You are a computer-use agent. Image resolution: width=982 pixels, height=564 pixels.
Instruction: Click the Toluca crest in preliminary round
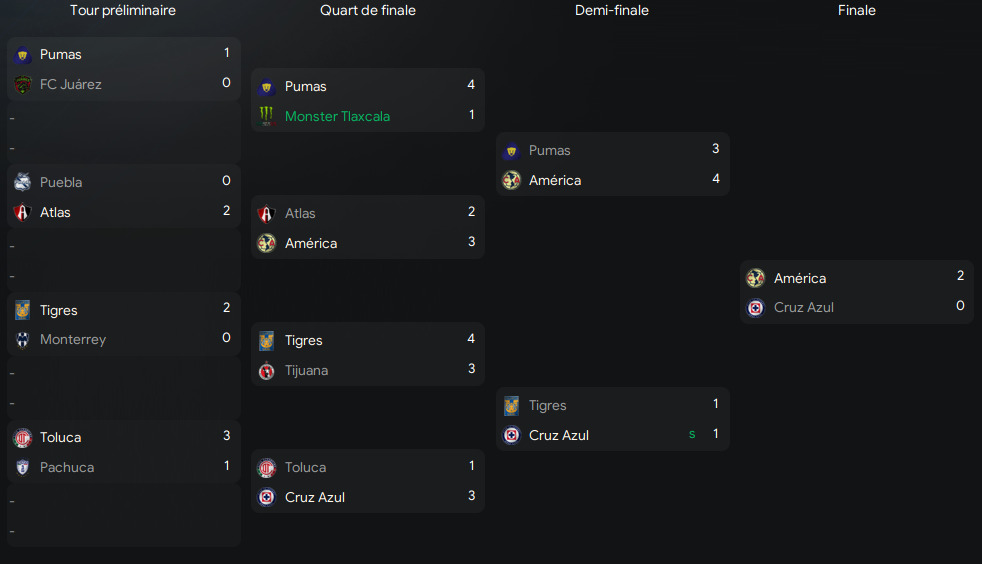pyautogui.click(x=22, y=438)
